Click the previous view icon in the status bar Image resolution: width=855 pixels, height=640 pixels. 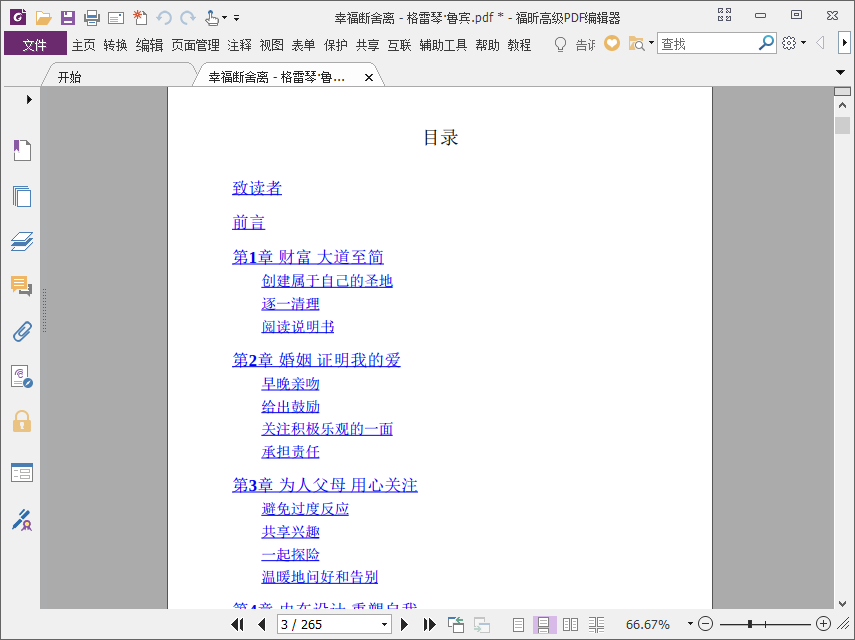tap(456, 624)
